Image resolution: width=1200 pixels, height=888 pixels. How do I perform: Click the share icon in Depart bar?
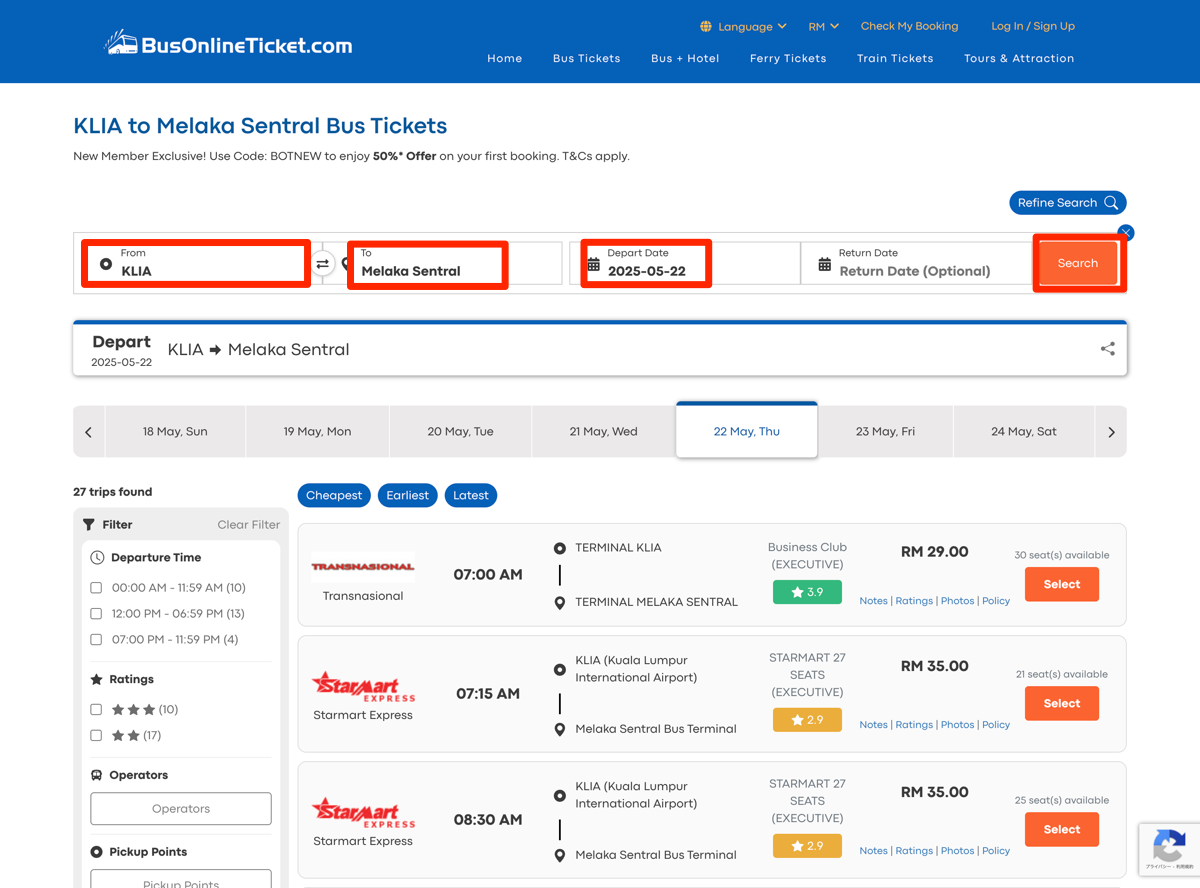coord(1107,349)
